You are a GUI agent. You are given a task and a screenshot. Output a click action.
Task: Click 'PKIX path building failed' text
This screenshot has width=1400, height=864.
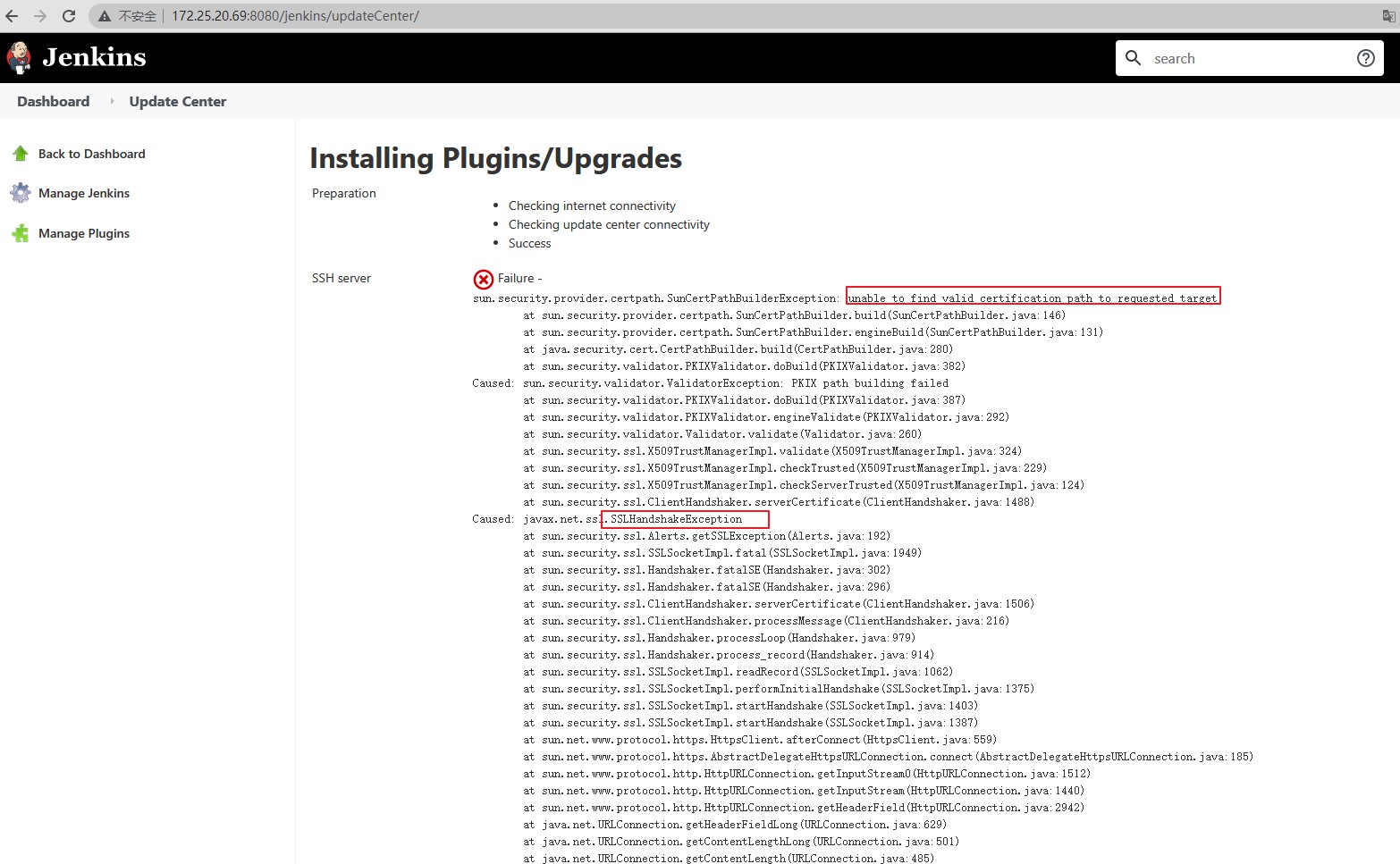[x=870, y=383]
